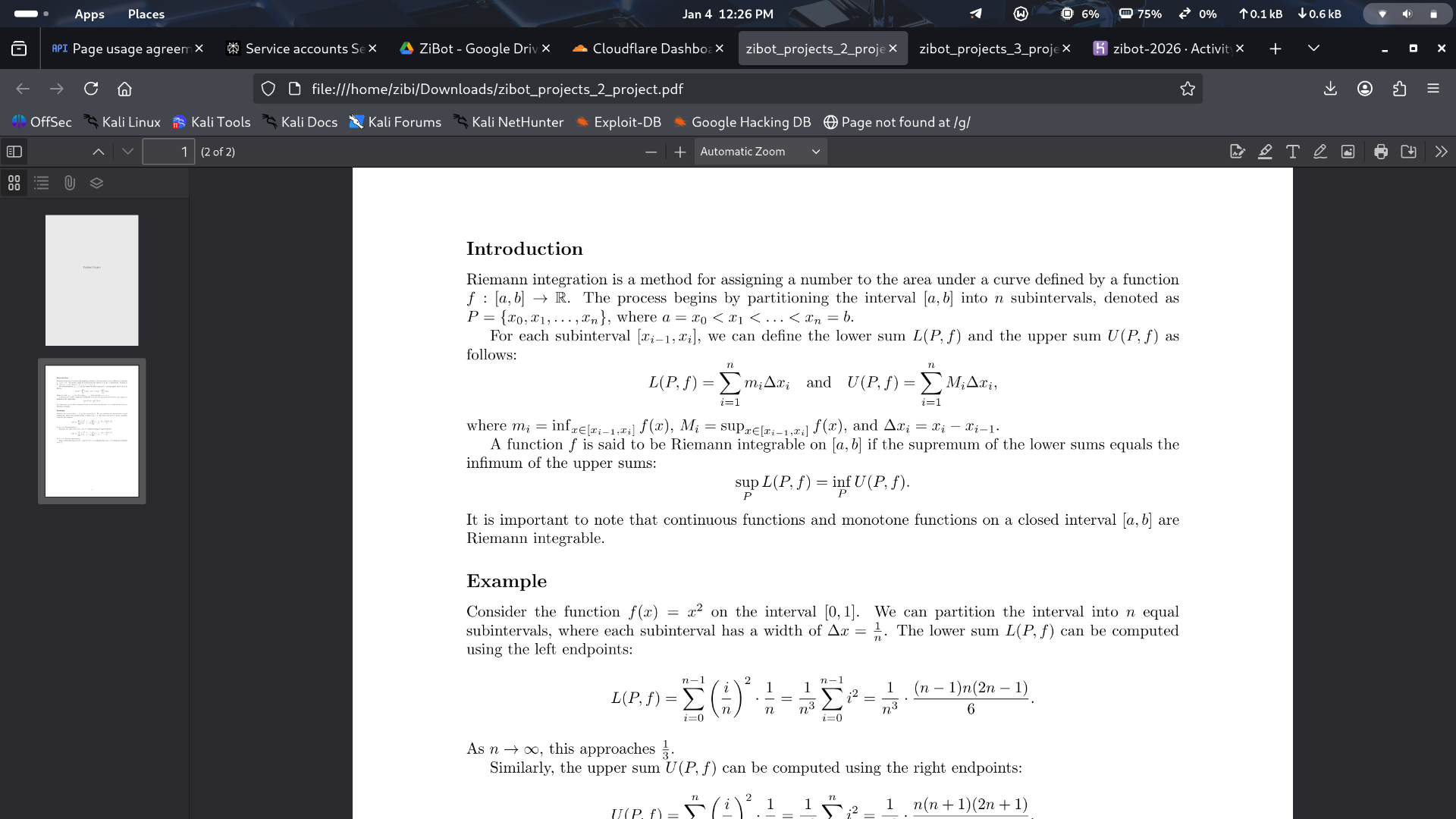Image resolution: width=1456 pixels, height=819 pixels.
Task: Reload the current page
Action: 91,89
